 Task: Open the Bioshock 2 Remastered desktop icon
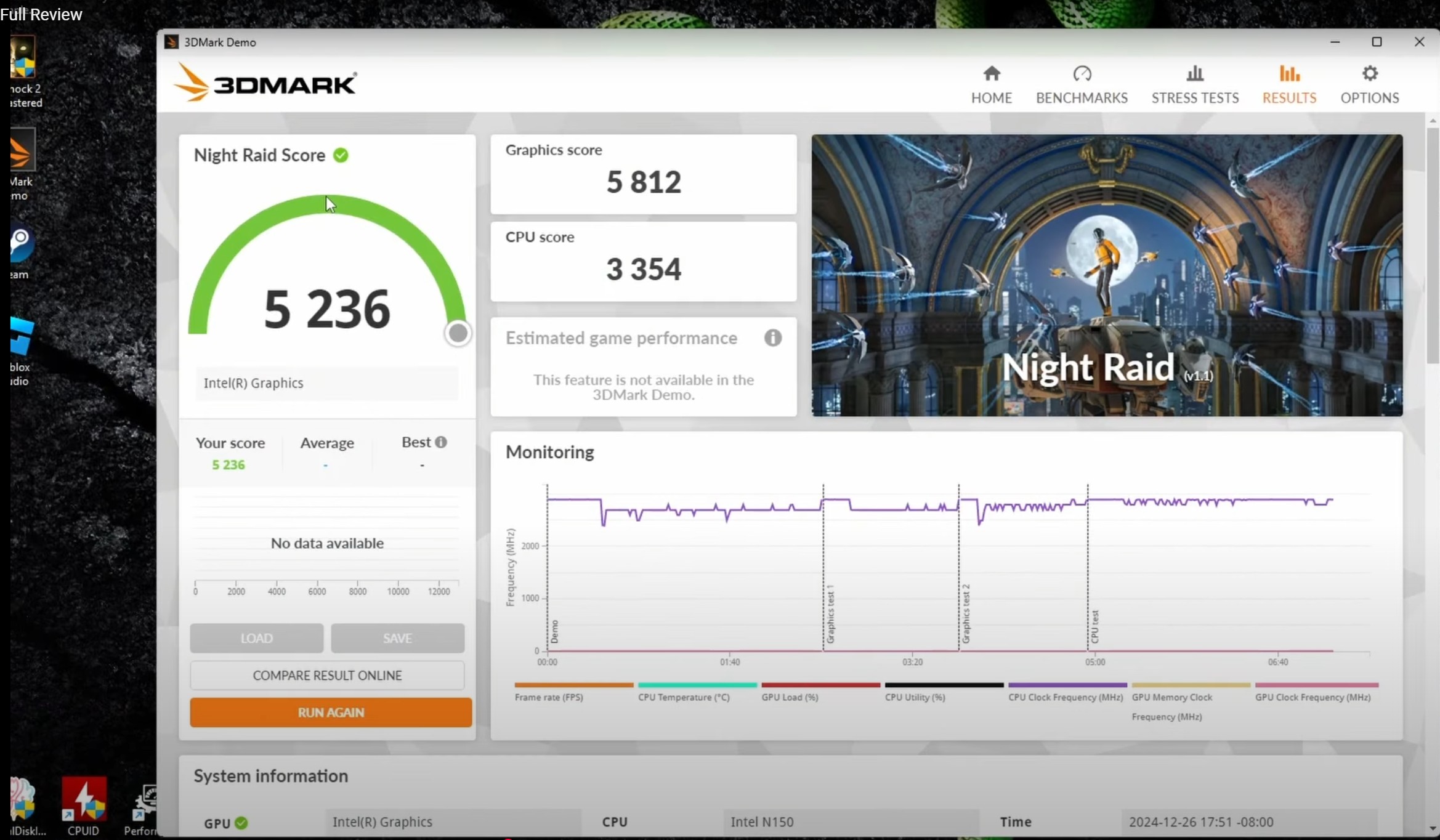click(25, 71)
